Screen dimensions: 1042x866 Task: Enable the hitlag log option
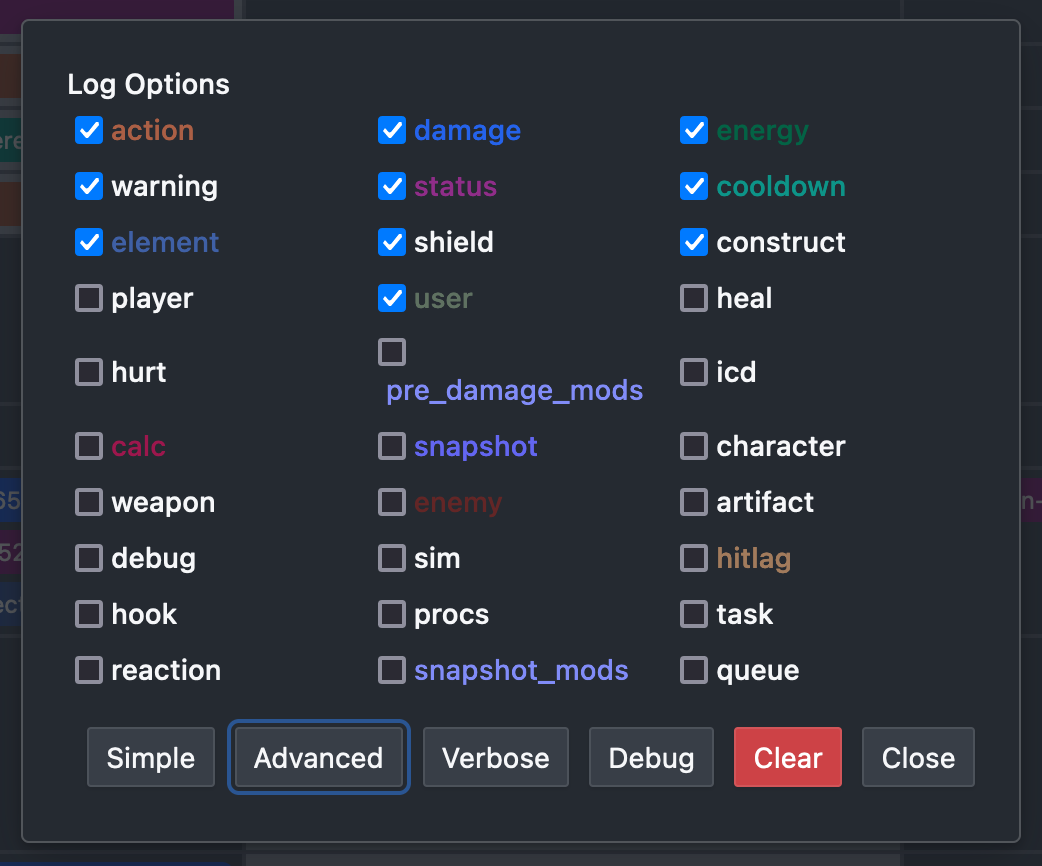tap(694, 558)
